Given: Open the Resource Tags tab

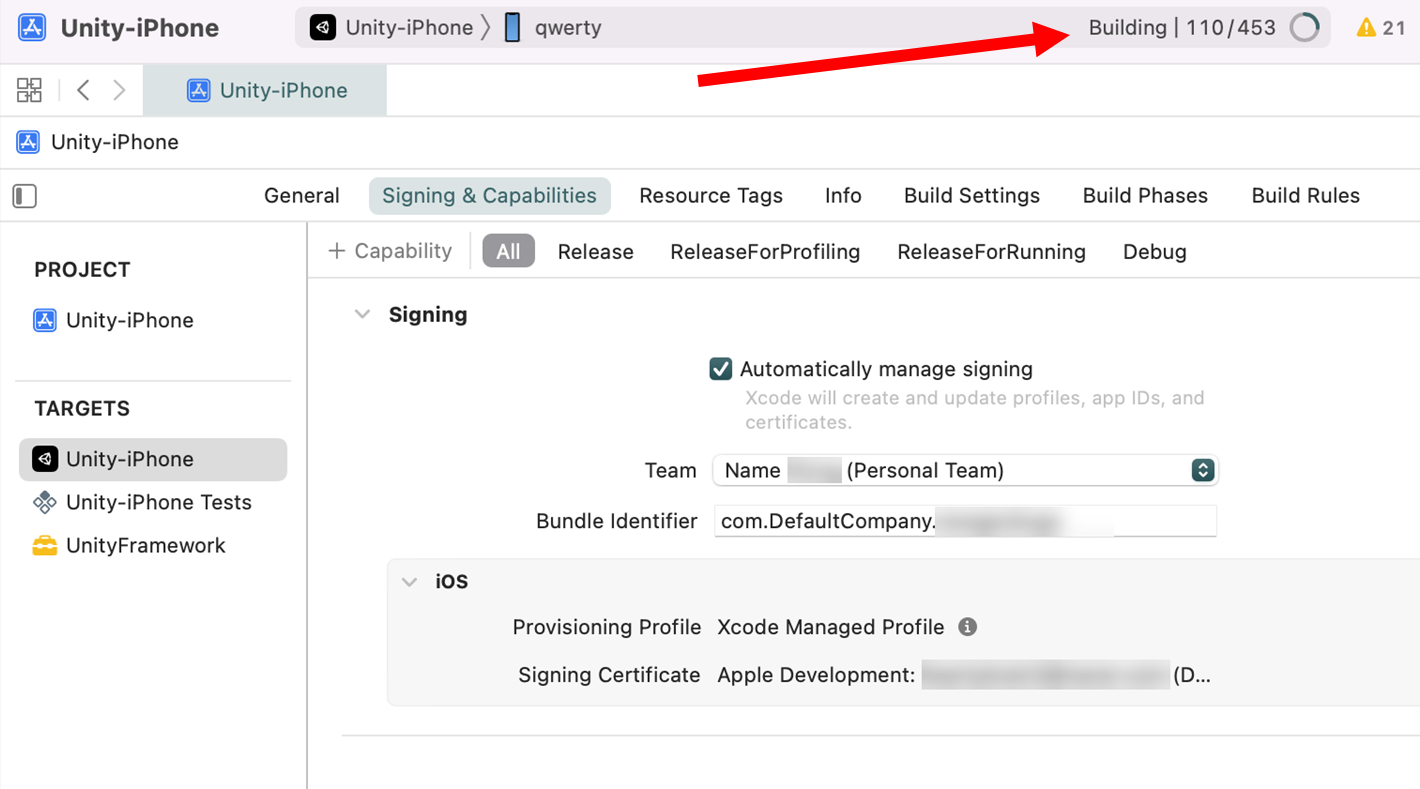Looking at the screenshot, I should coord(711,196).
